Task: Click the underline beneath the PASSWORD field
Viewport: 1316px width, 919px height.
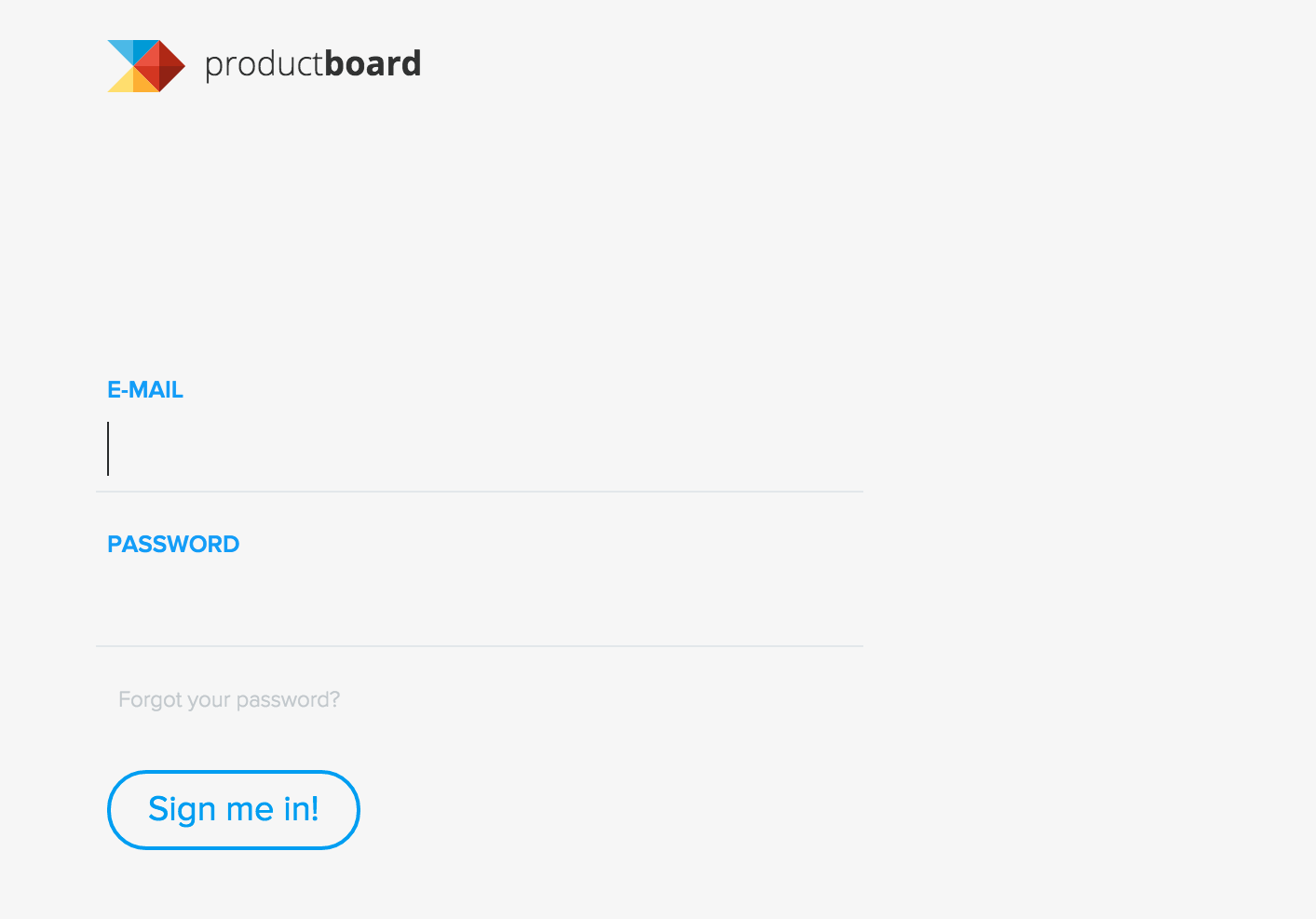Action: click(x=480, y=645)
